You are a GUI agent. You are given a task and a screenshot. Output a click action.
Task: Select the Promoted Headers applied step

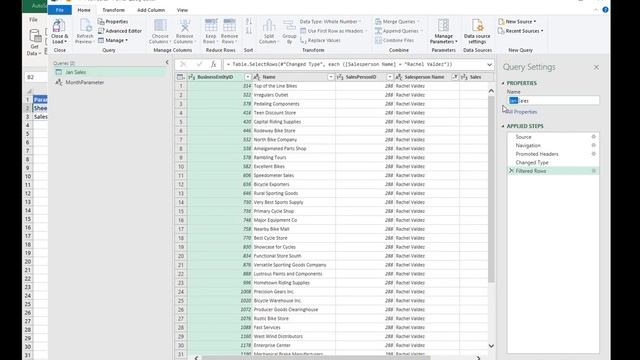553,154
